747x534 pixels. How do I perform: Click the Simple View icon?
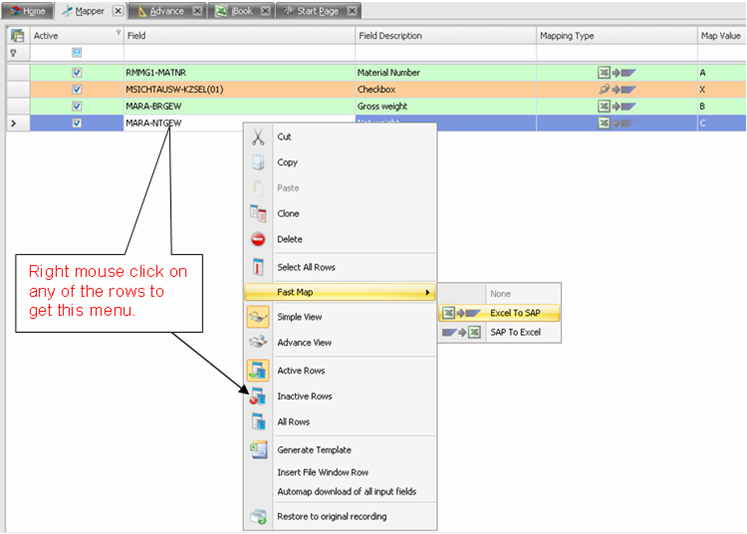(x=257, y=317)
